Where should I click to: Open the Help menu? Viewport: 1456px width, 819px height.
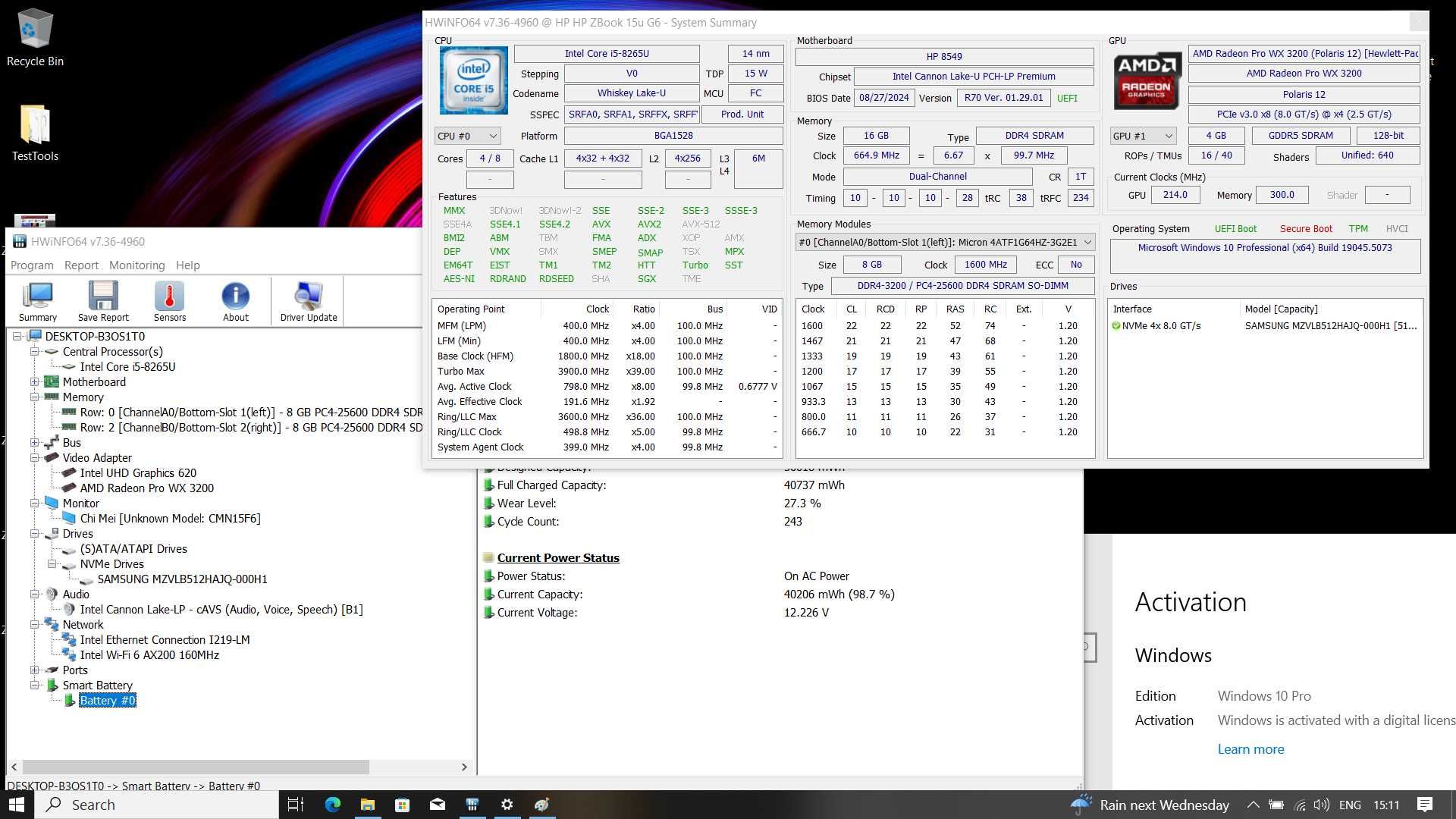pyautogui.click(x=188, y=265)
